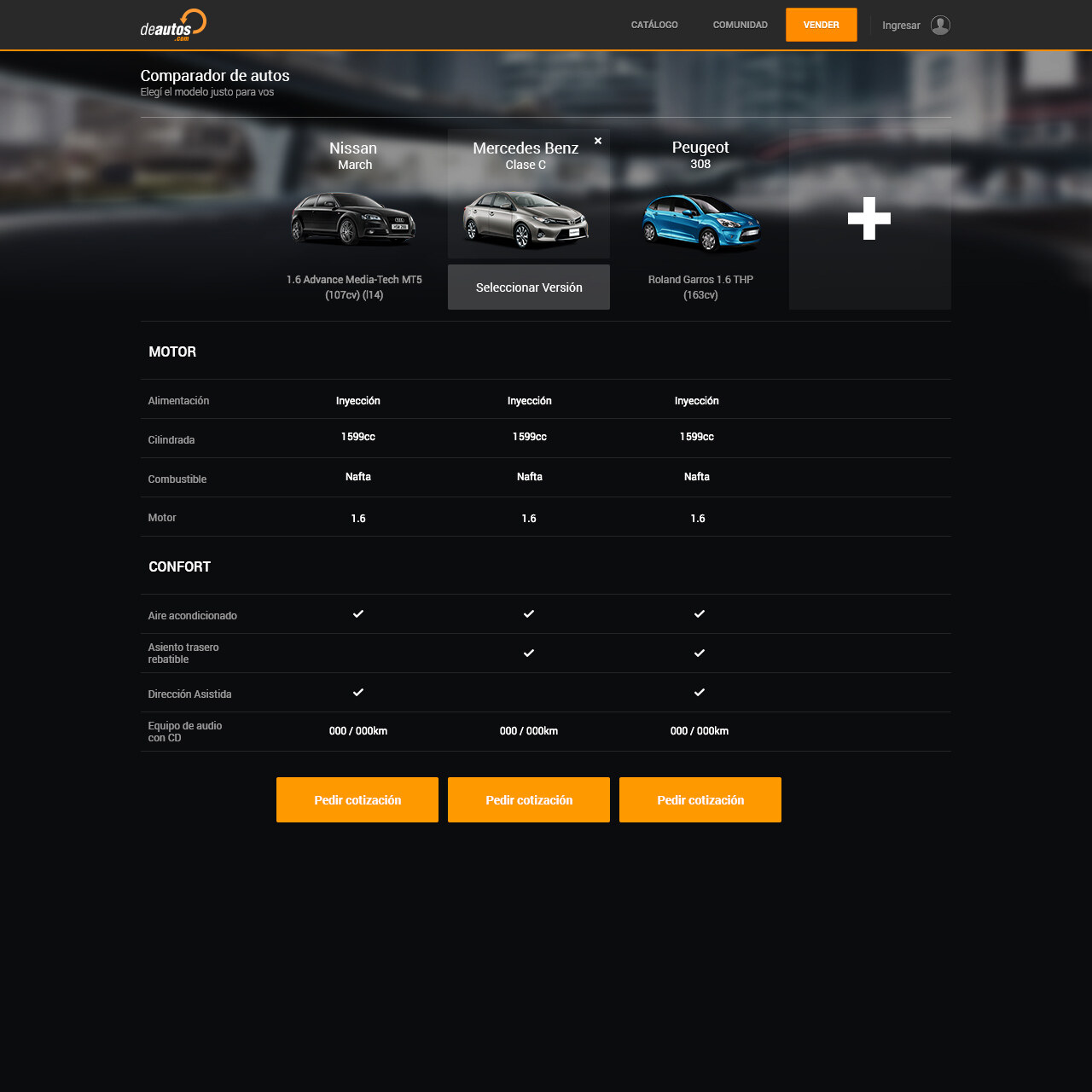Image resolution: width=1092 pixels, height=1092 pixels.
Task: Click the Nissan brand heading
Action: click(x=353, y=148)
